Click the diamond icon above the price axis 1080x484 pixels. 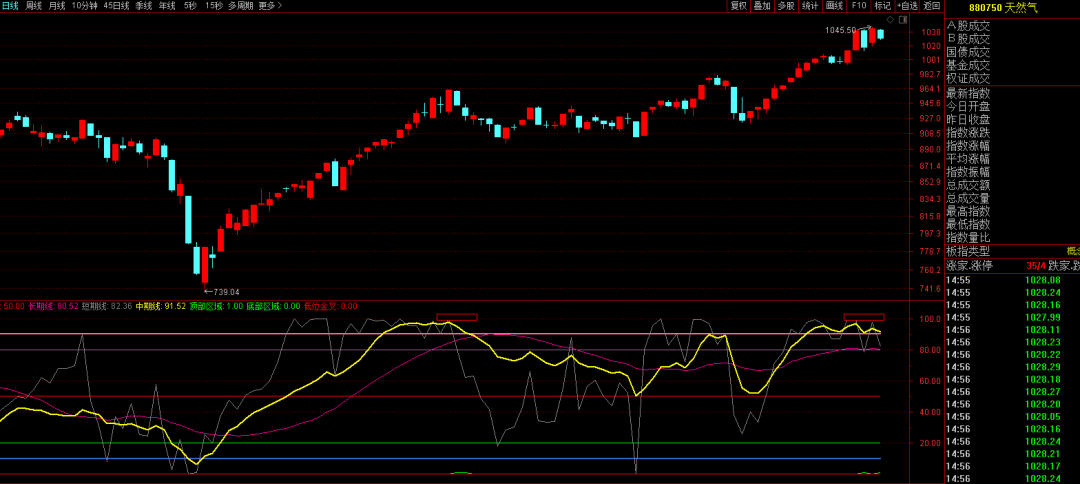point(891,19)
